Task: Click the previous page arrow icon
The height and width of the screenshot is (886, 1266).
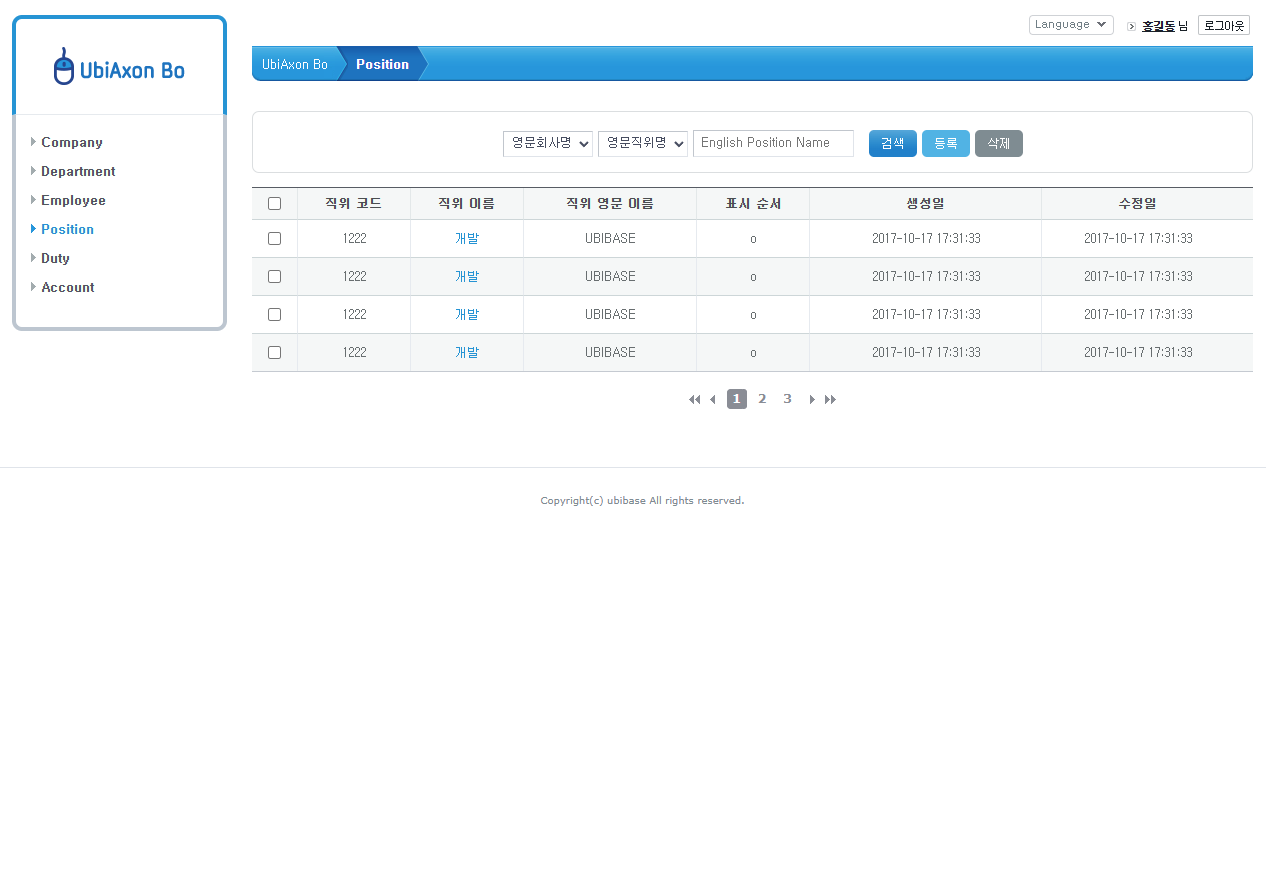Action: coord(712,399)
